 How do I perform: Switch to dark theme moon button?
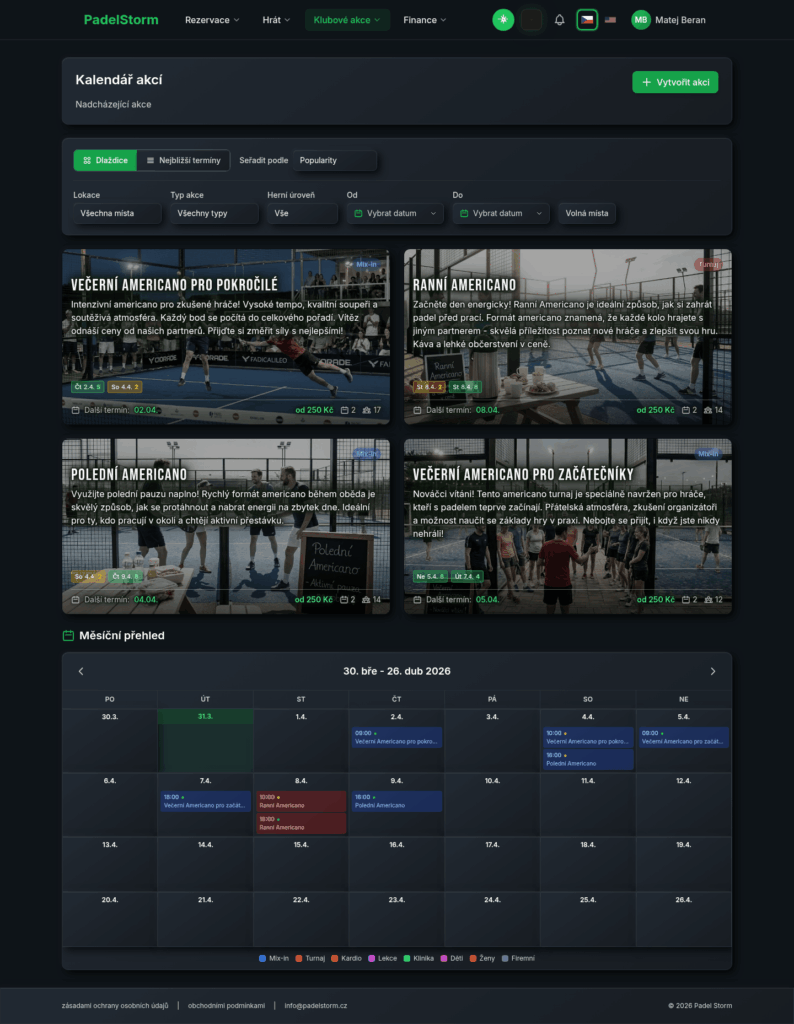point(531,20)
